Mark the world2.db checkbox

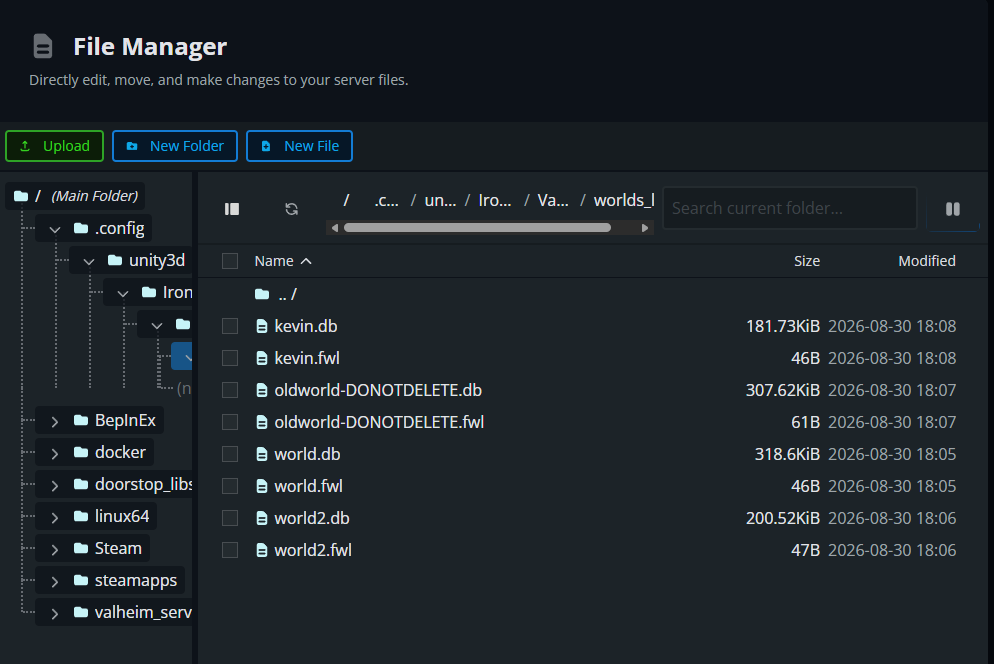pos(230,518)
